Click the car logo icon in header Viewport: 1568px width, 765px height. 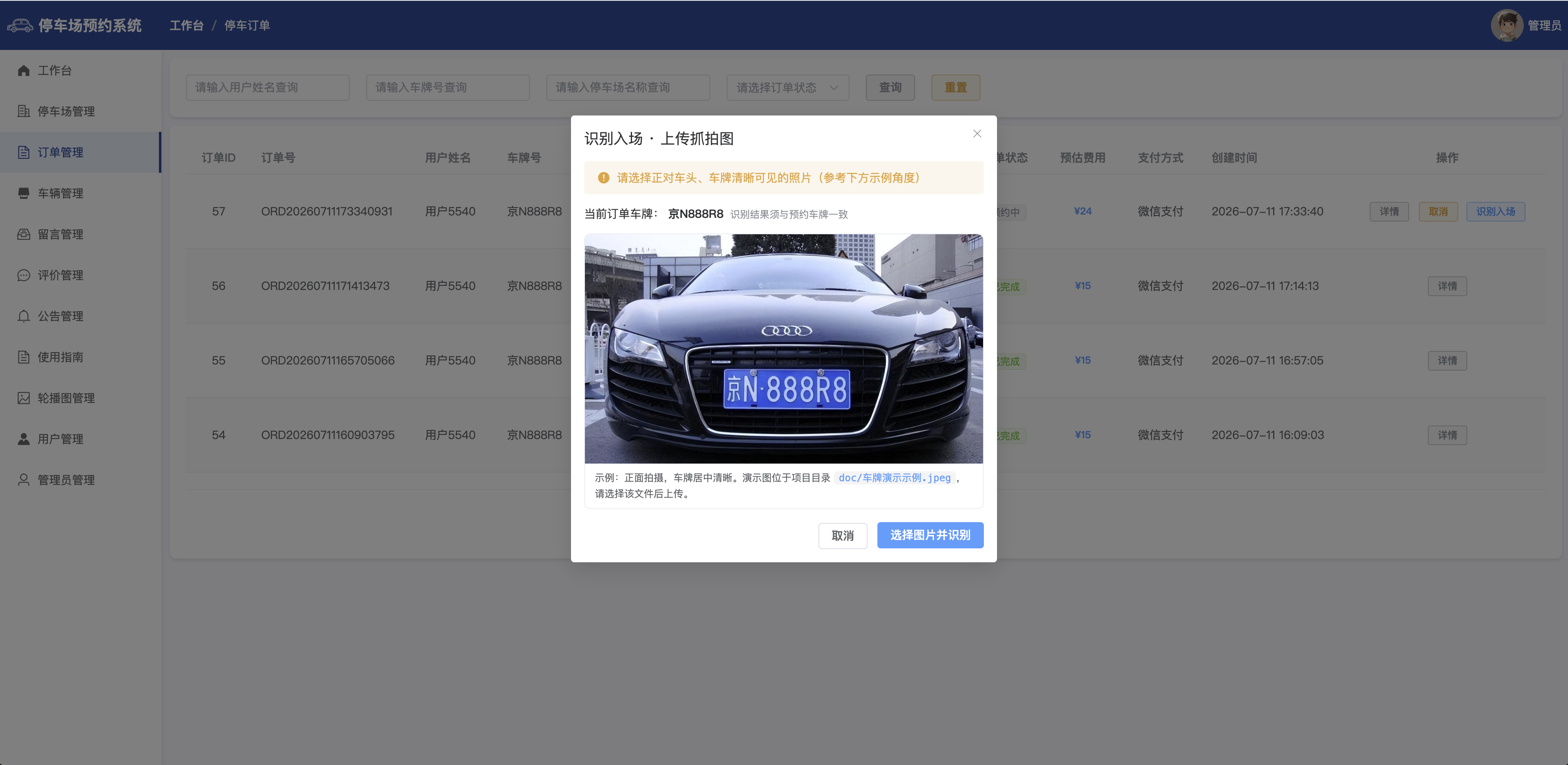pos(20,25)
